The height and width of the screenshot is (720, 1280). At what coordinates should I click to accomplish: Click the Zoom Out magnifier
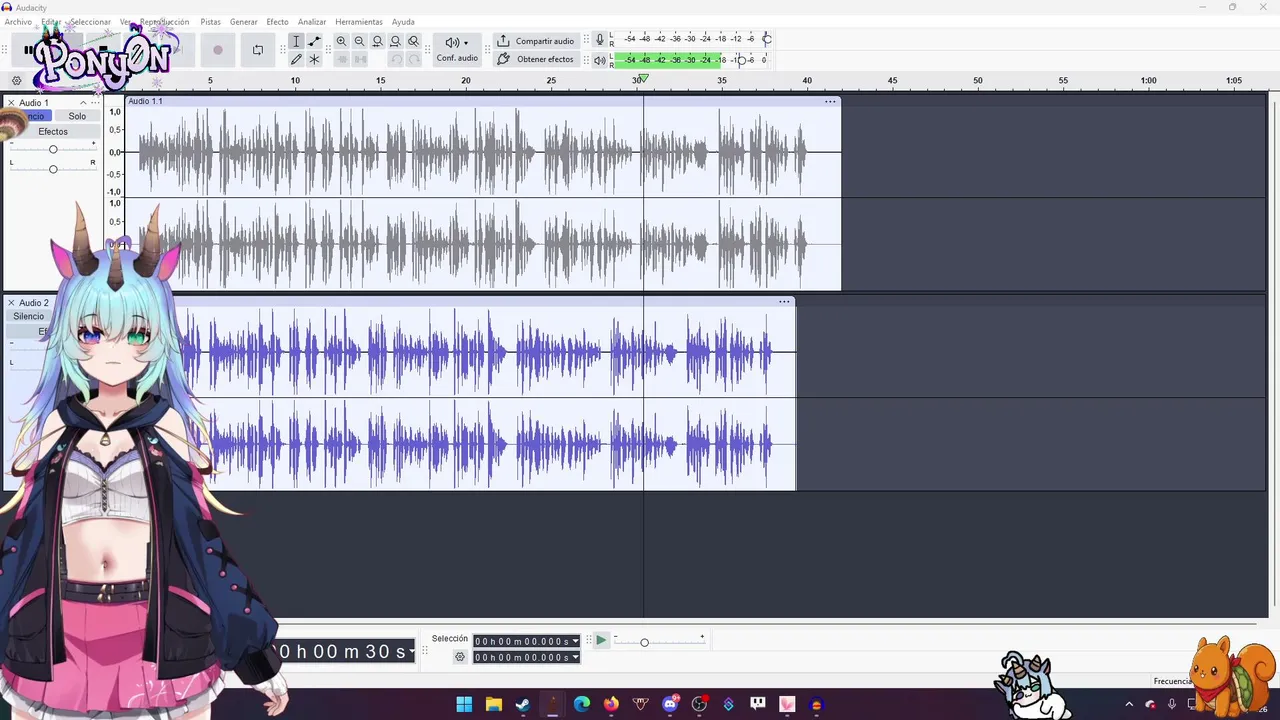pyautogui.click(x=359, y=41)
